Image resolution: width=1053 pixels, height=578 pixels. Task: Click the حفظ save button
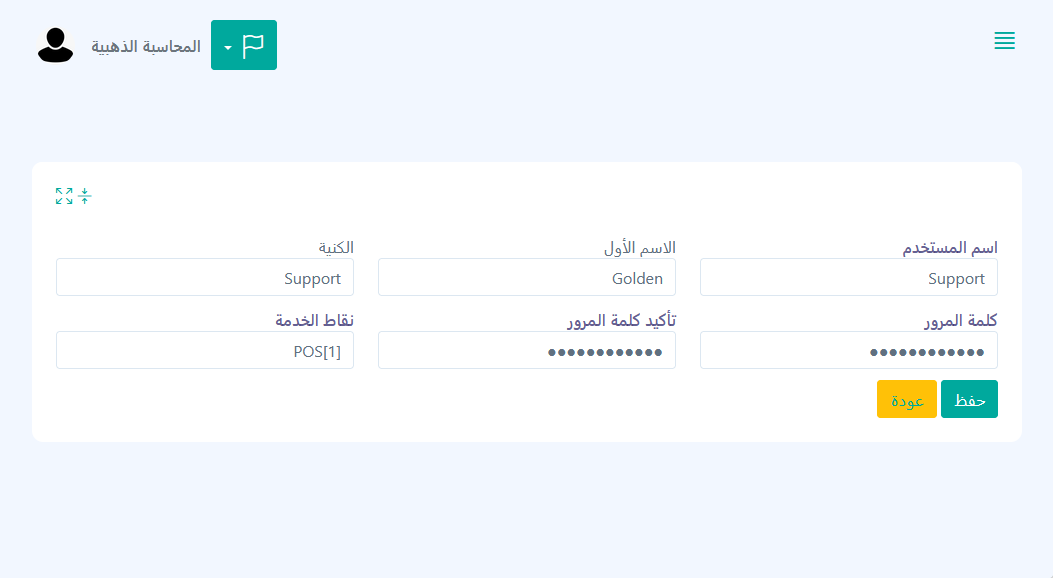pyautogui.click(x=969, y=399)
